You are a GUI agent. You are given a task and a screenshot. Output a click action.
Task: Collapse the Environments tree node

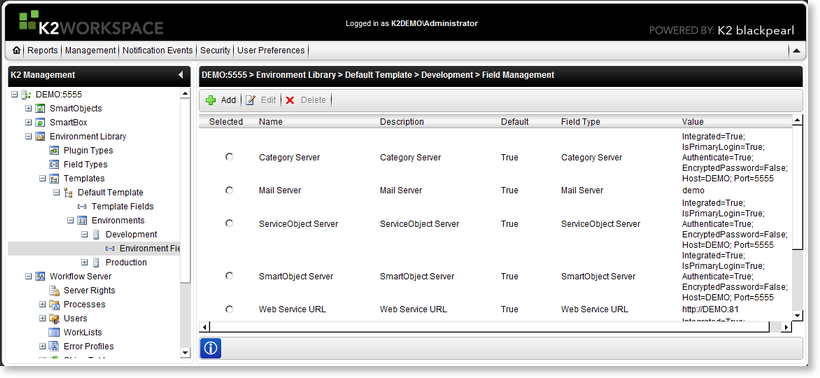pos(71,221)
